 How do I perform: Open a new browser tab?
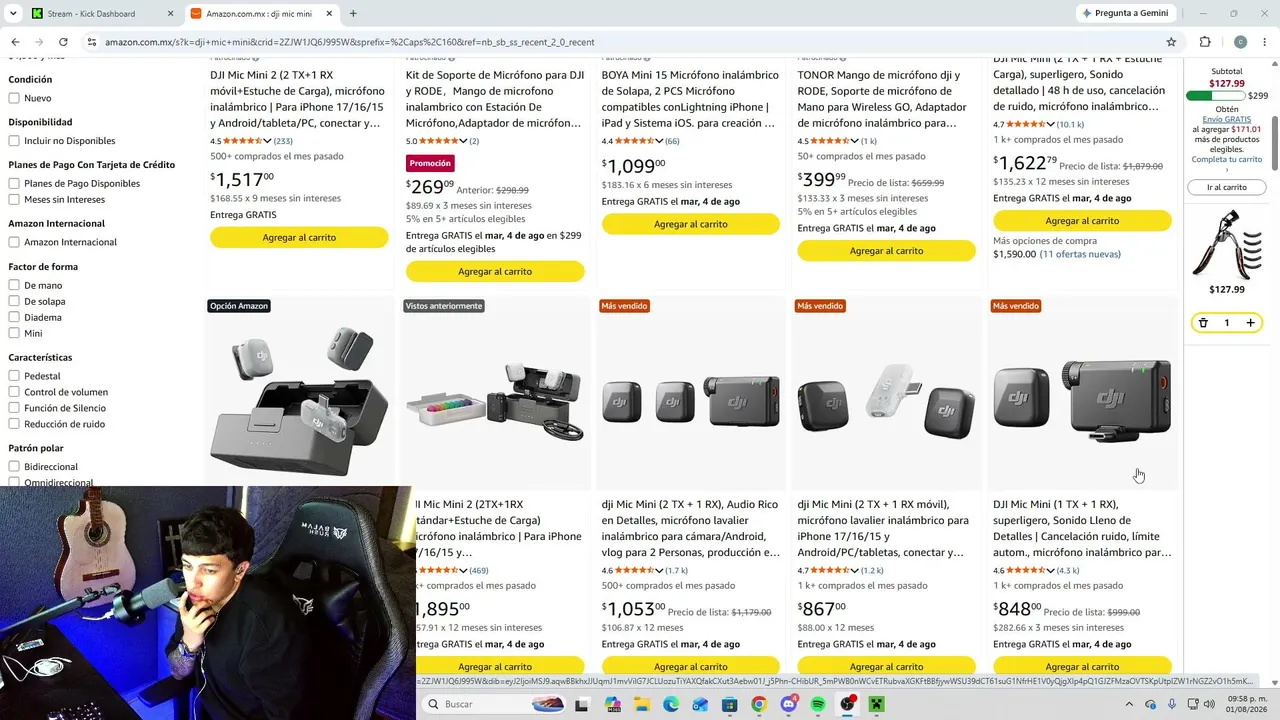coord(353,14)
